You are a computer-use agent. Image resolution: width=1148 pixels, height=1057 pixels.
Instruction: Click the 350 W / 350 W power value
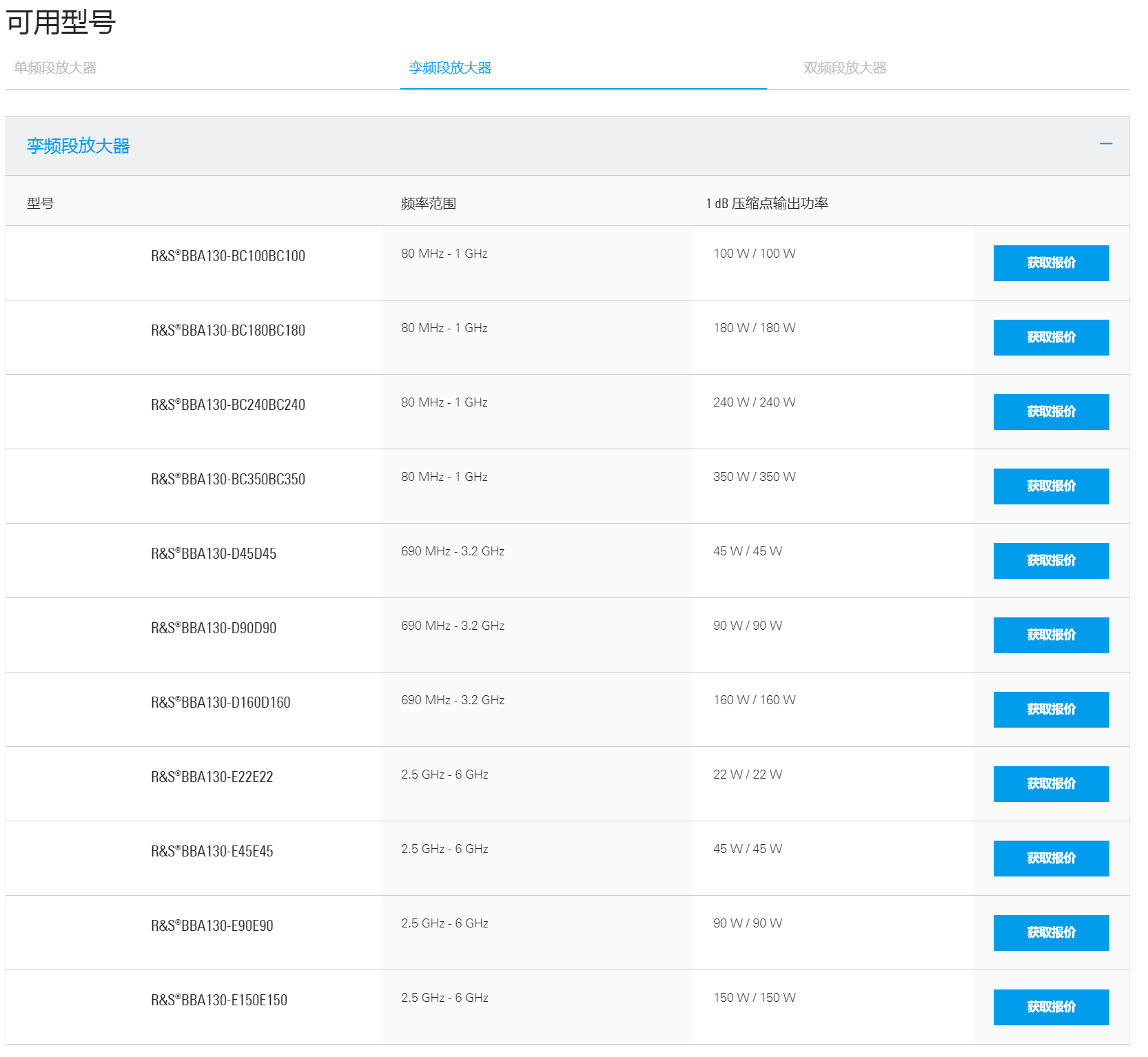[755, 477]
